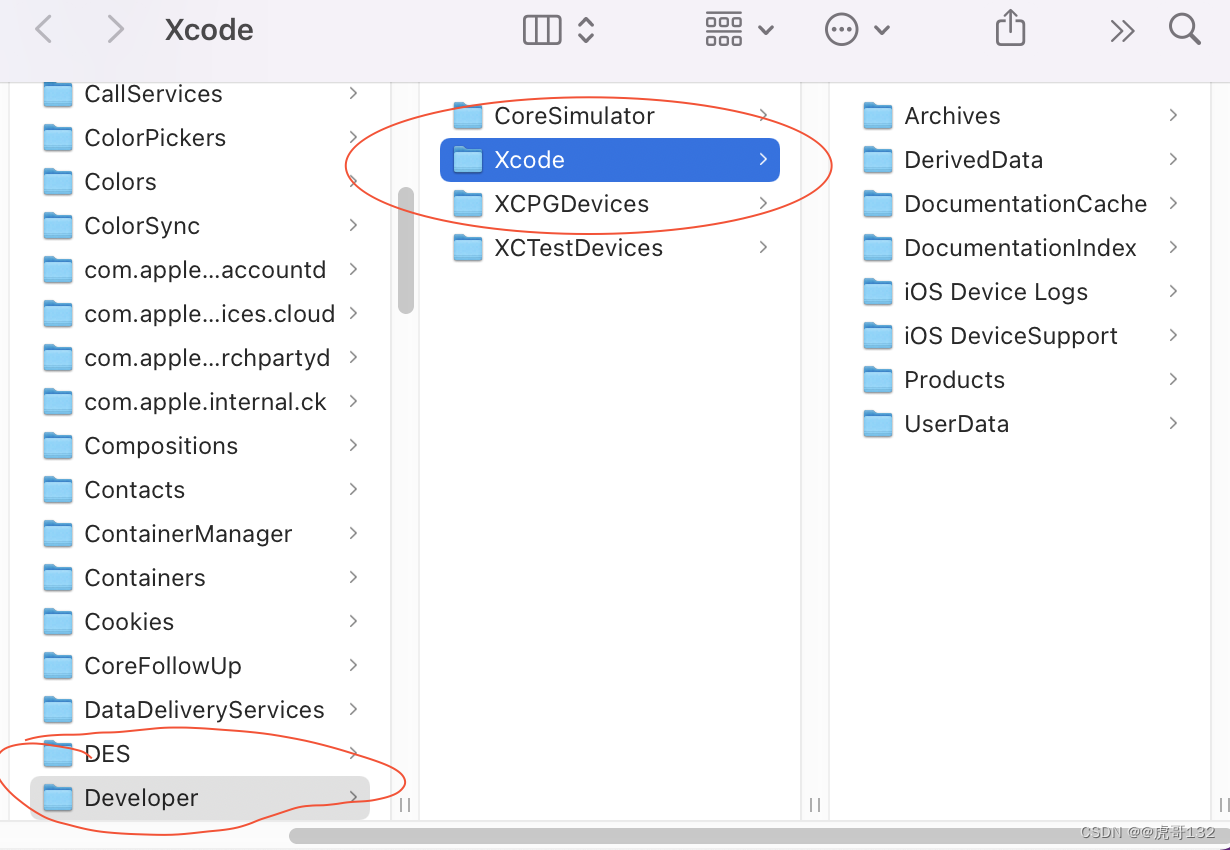Go back with the toolbar back arrow
1230x850 pixels.
43,30
